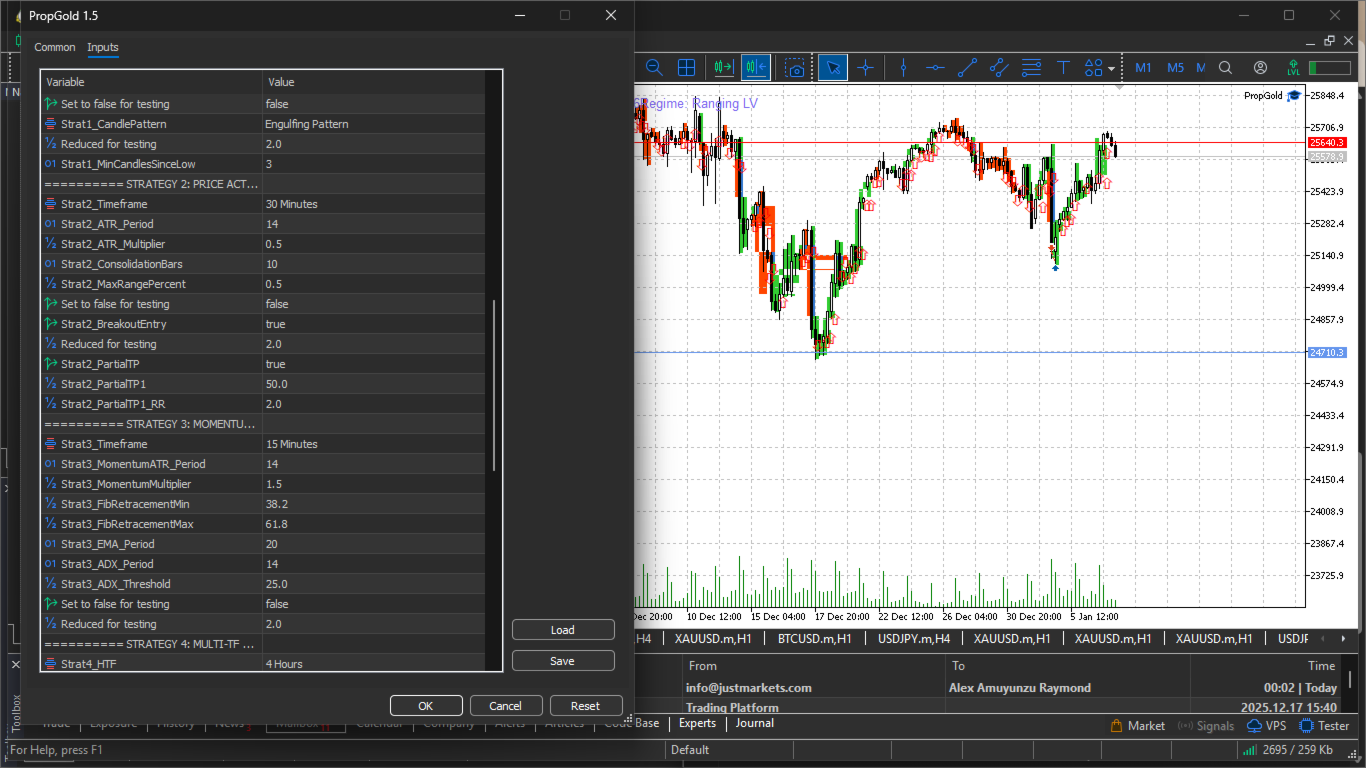This screenshot has height=768, width=1366.
Task: Toggle the chart shift icon
Action: [756, 68]
